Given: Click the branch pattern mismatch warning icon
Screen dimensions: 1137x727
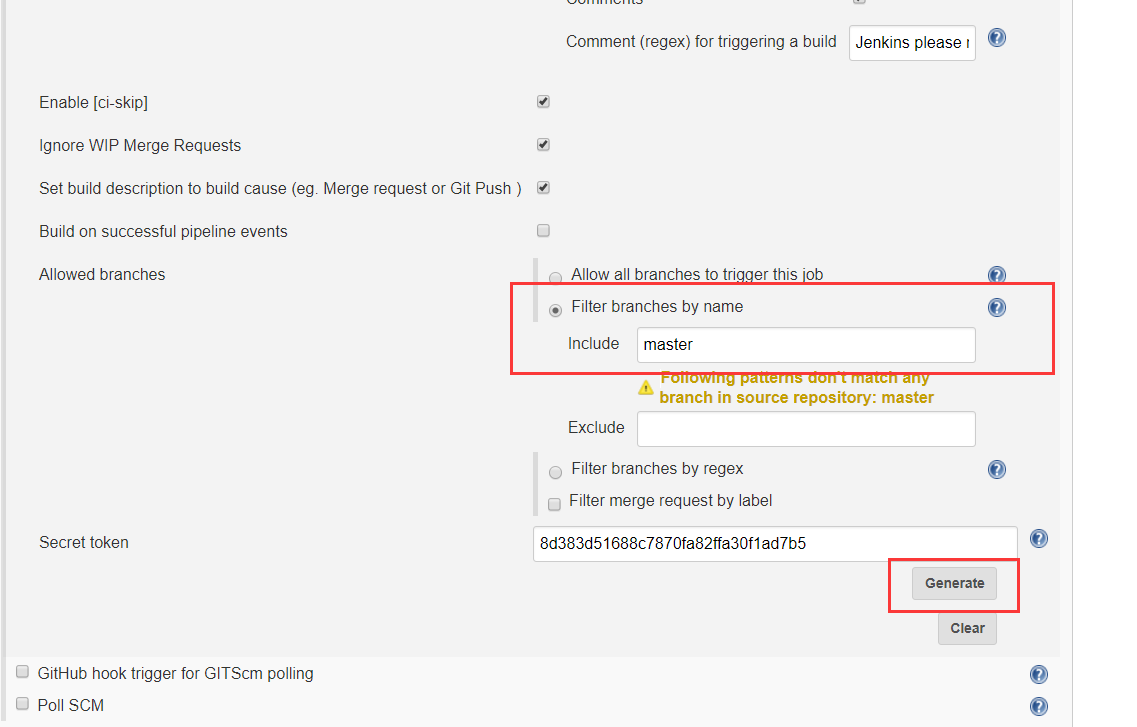Looking at the screenshot, I should click(647, 387).
